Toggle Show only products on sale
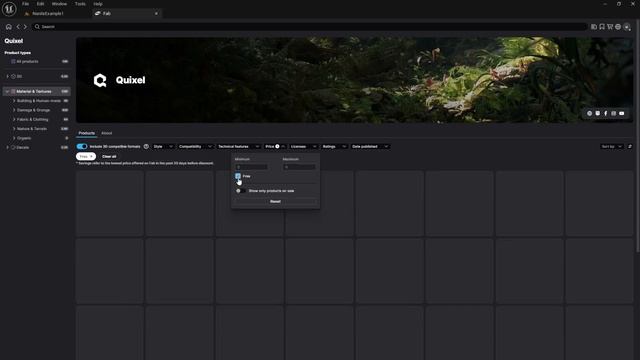The width and height of the screenshot is (640, 360). [x=240, y=191]
